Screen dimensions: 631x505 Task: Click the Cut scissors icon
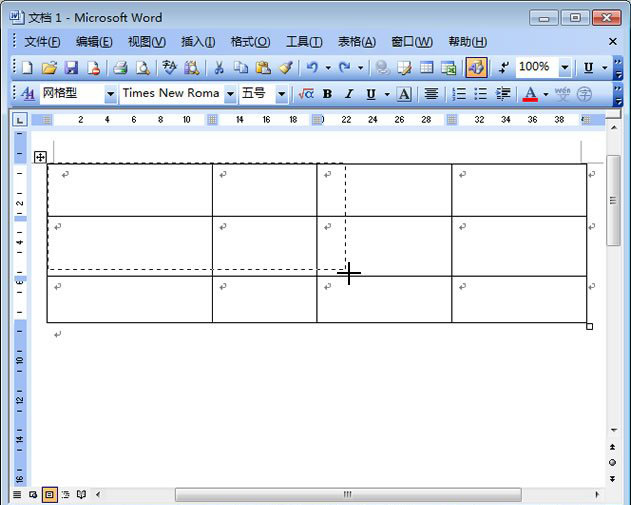pos(218,68)
